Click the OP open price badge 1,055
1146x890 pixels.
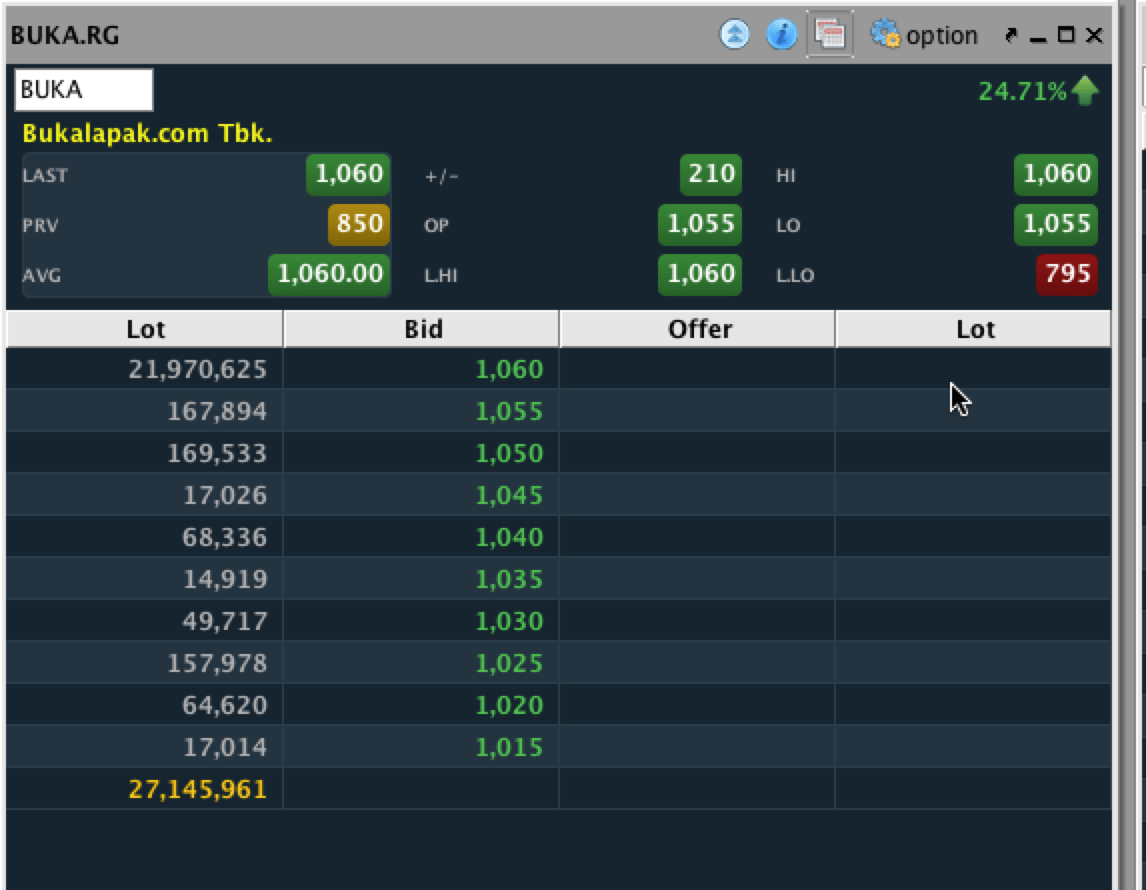700,224
